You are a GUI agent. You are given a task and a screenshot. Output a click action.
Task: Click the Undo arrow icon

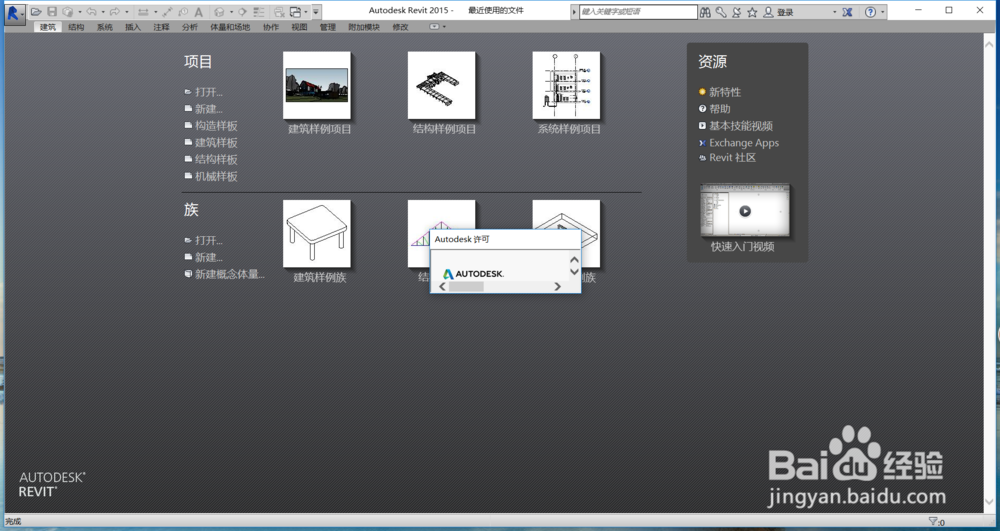click(x=91, y=11)
